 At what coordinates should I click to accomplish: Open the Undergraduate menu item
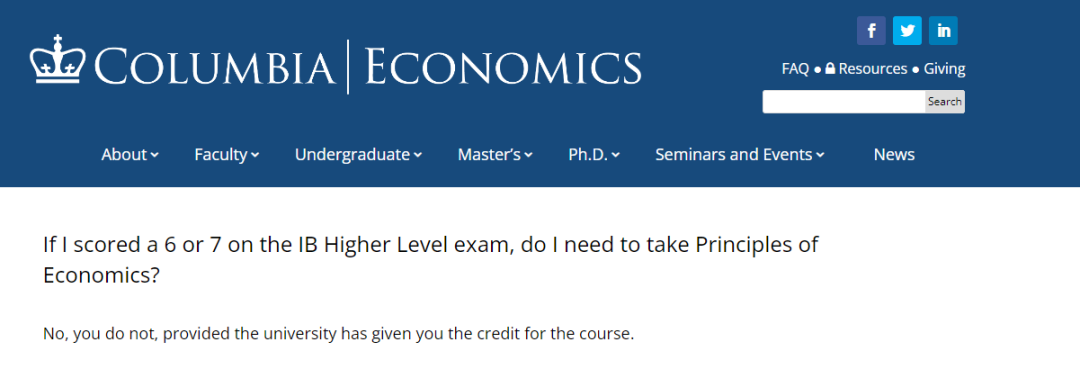pos(352,154)
